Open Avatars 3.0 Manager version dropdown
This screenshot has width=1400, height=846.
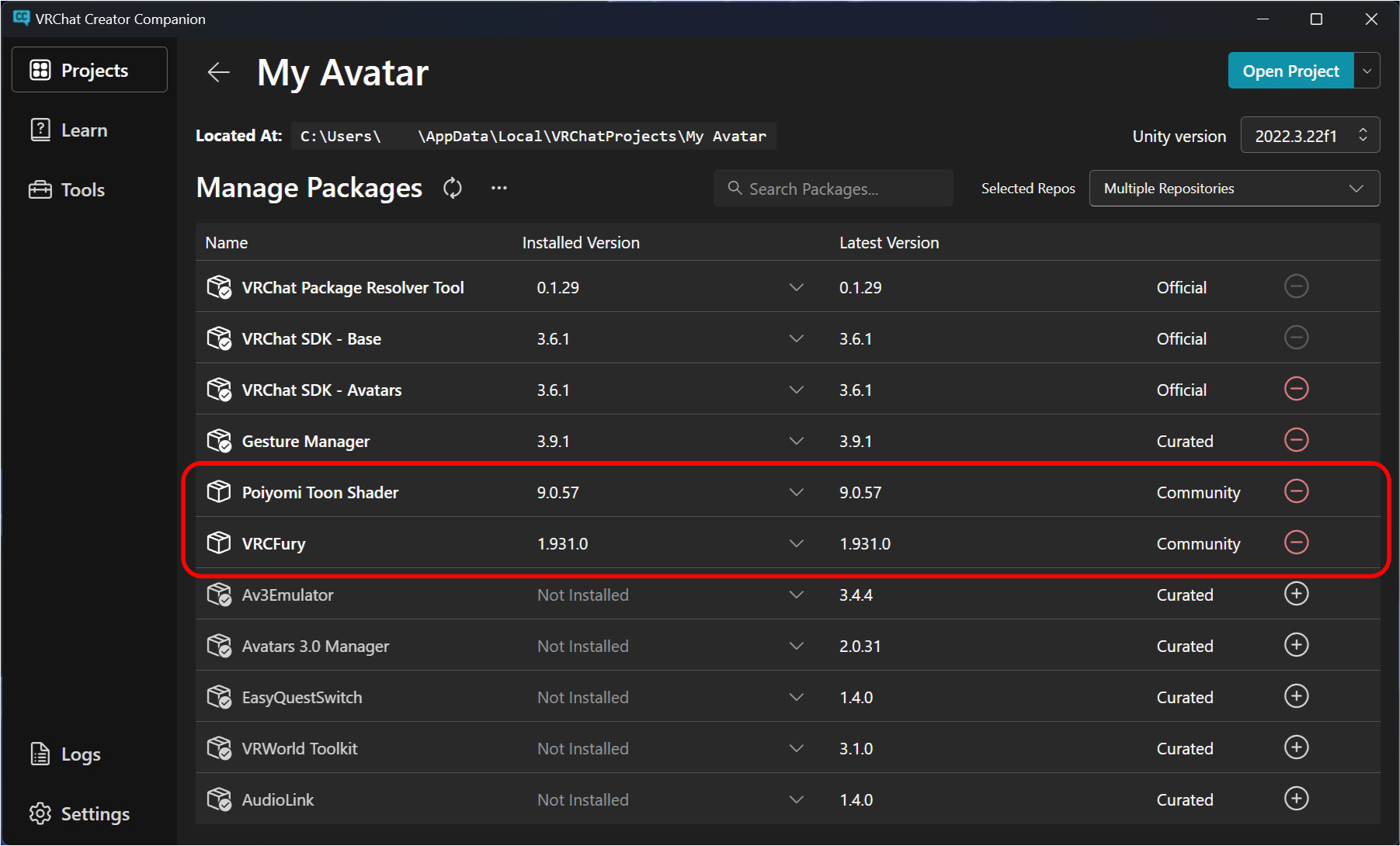tap(796, 646)
